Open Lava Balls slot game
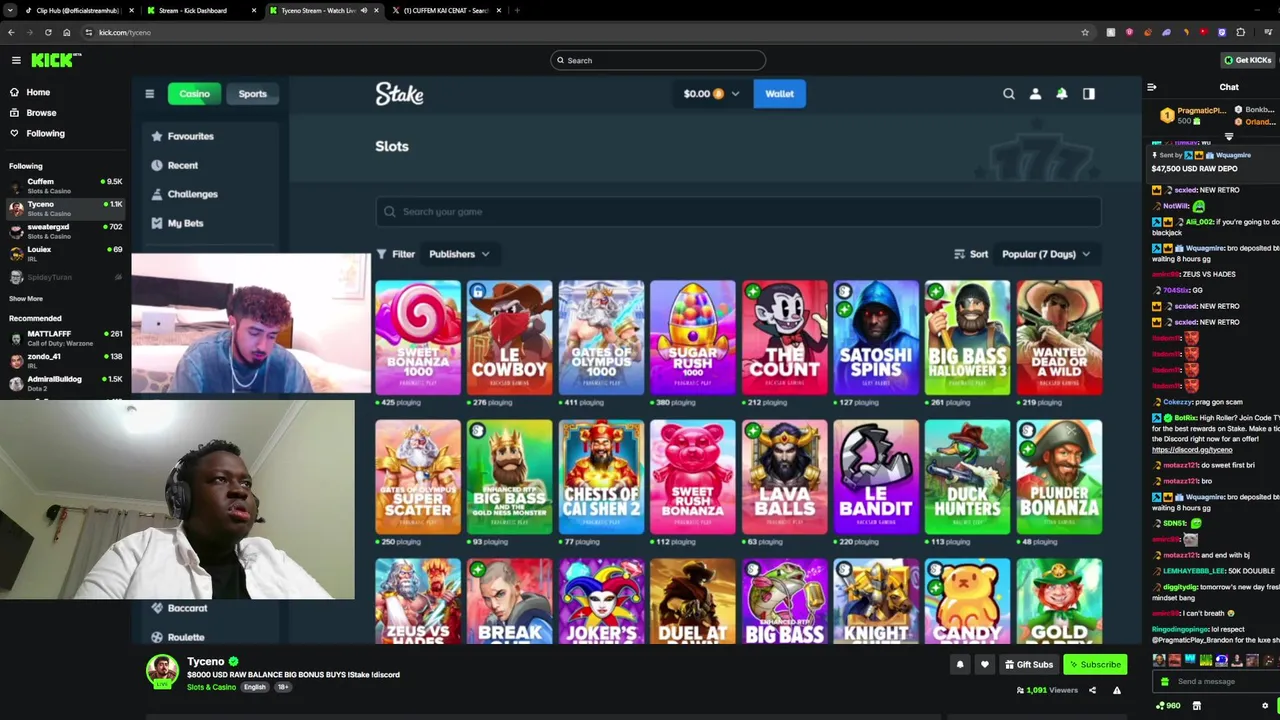This screenshot has width=1280, height=720. (x=784, y=477)
